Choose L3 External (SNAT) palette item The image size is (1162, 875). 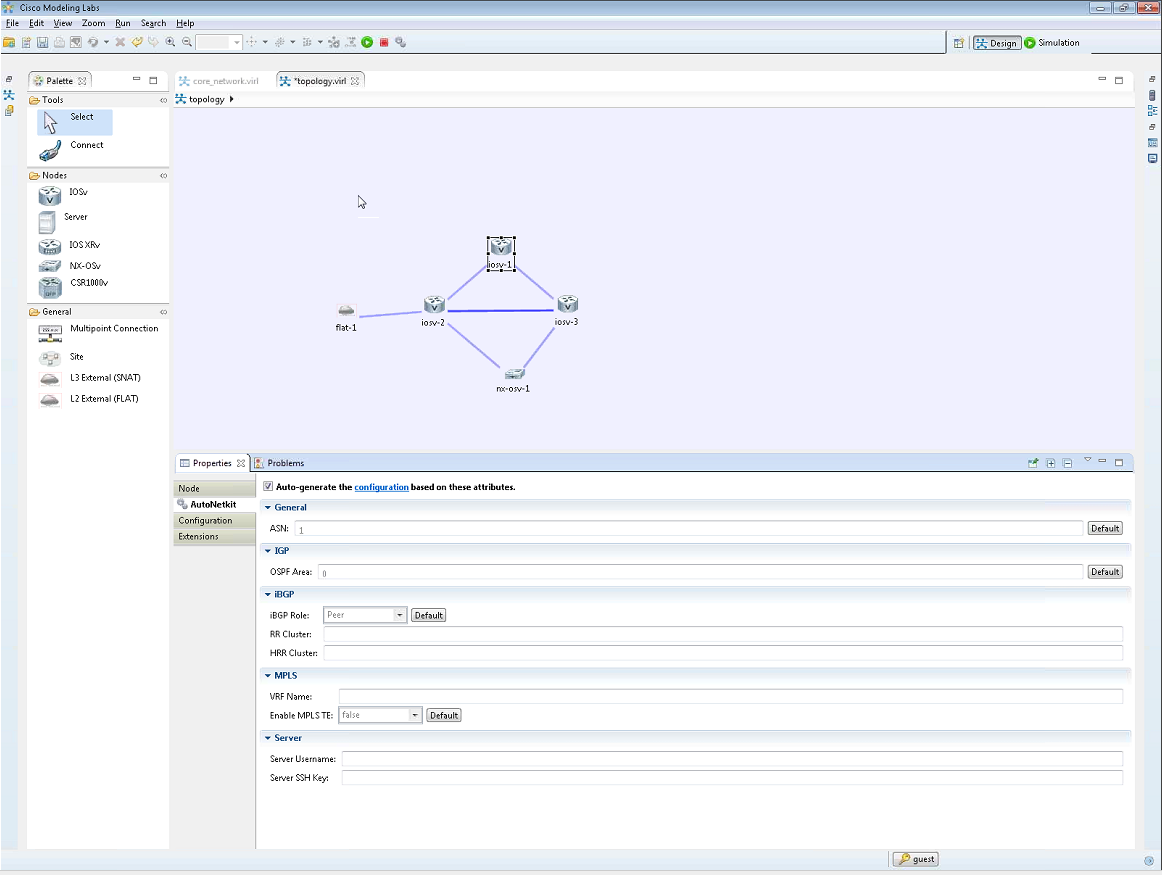(90, 379)
